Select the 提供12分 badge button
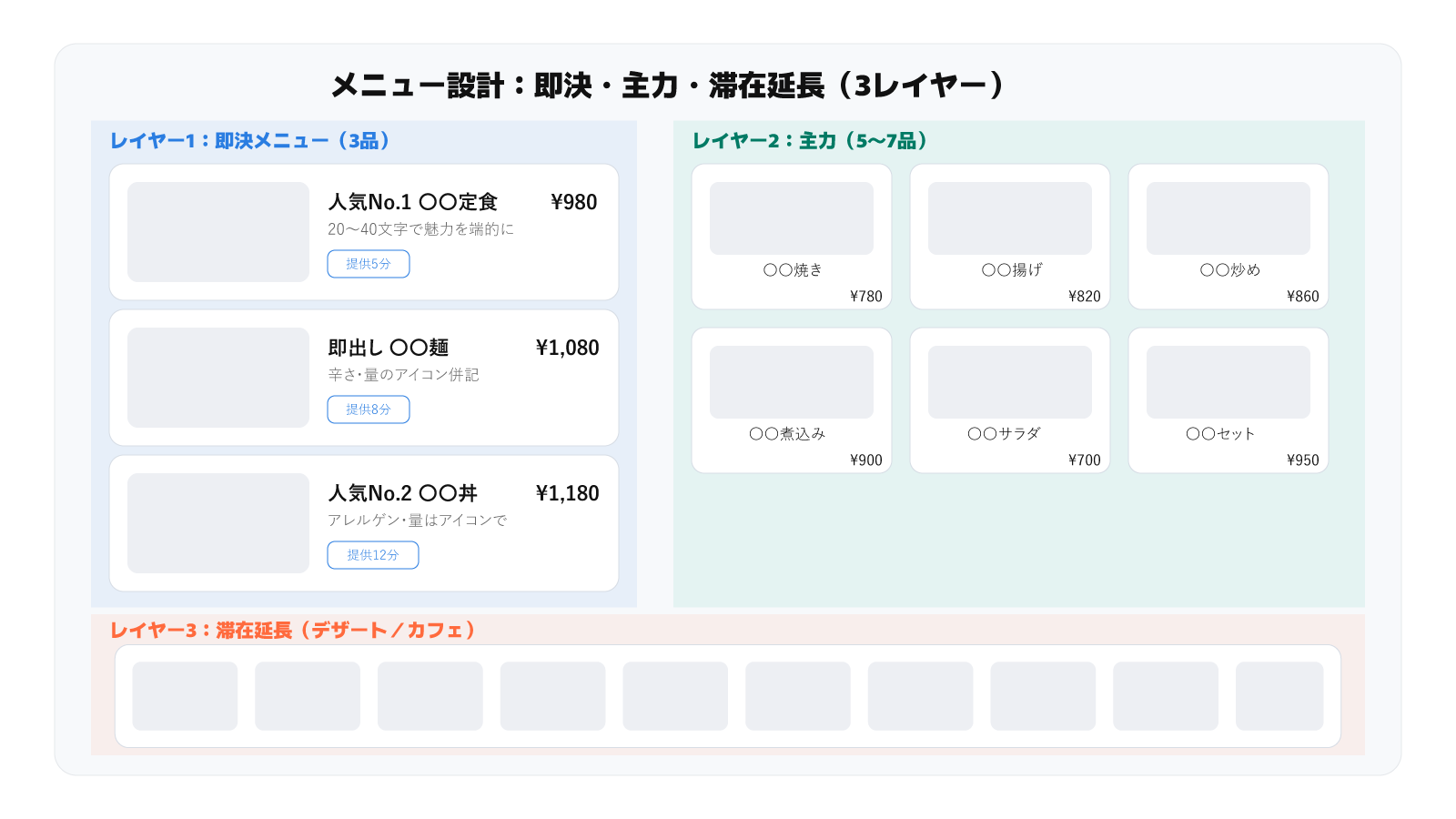The height and width of the screenshot is (819, 1456). 373,555
